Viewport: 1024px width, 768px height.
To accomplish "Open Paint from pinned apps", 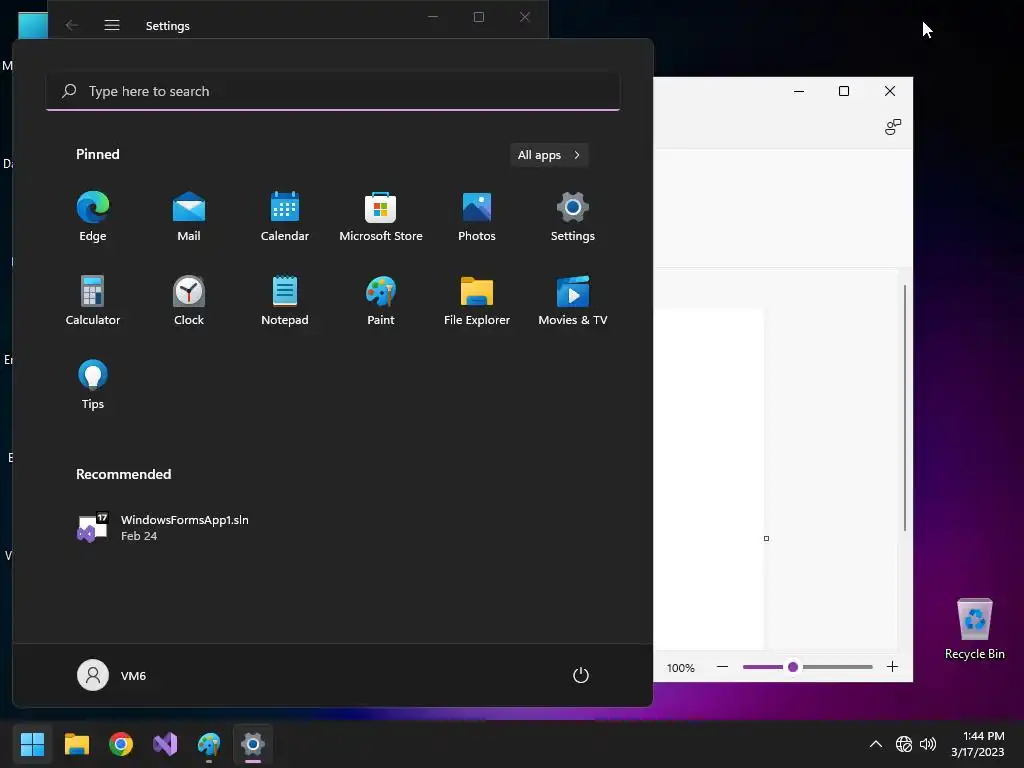I will [381, 301].
